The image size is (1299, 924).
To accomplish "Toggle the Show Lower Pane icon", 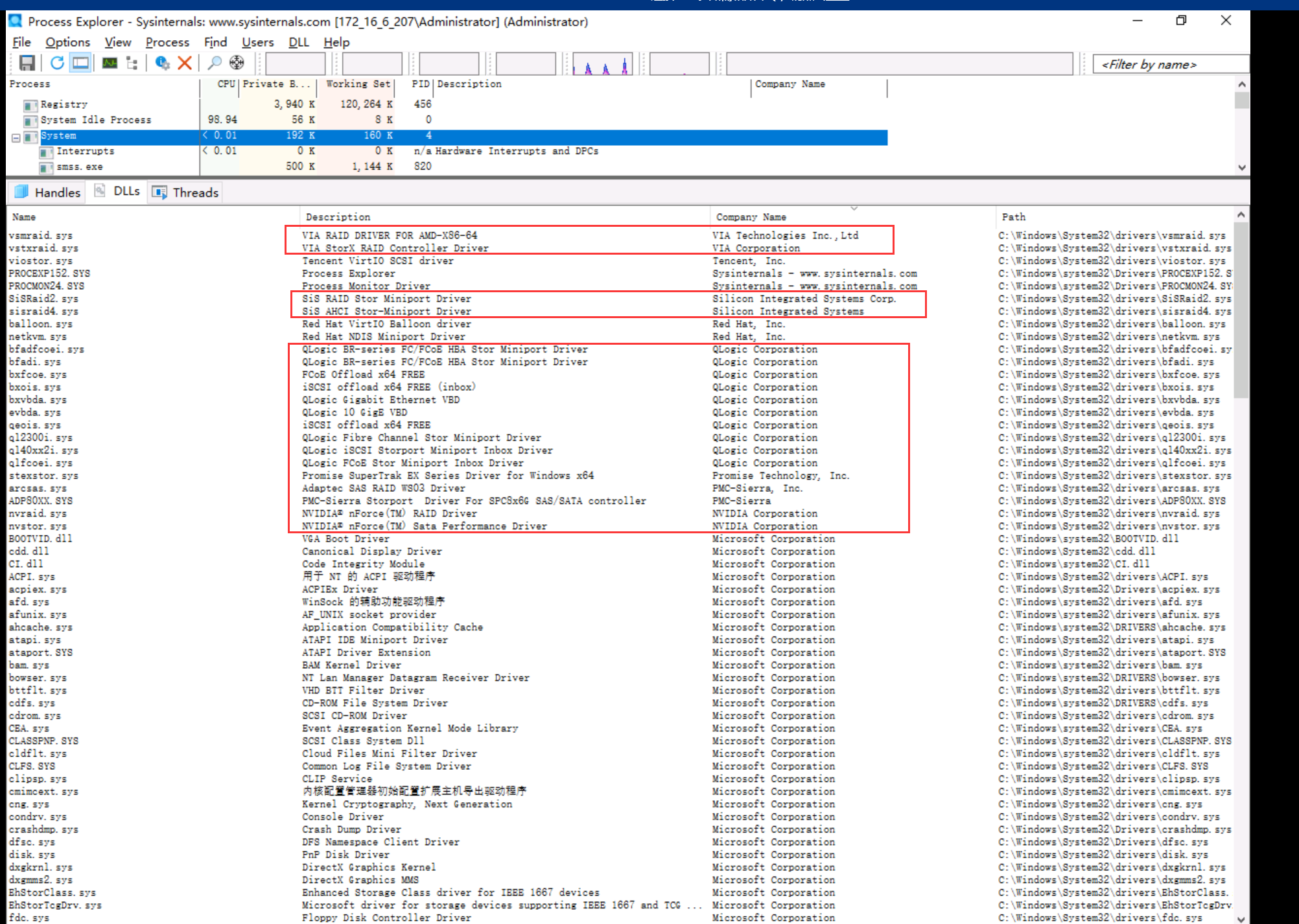I will tap(80, 63).
